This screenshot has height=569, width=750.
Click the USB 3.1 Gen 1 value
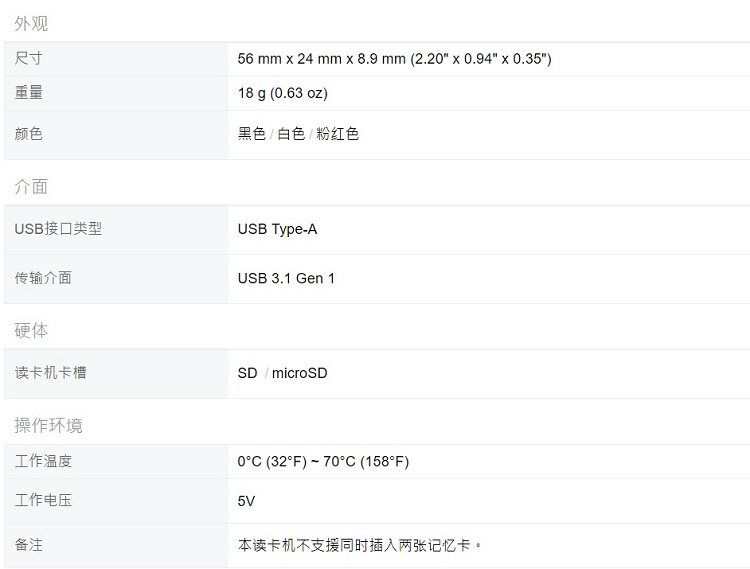point(286,278)
